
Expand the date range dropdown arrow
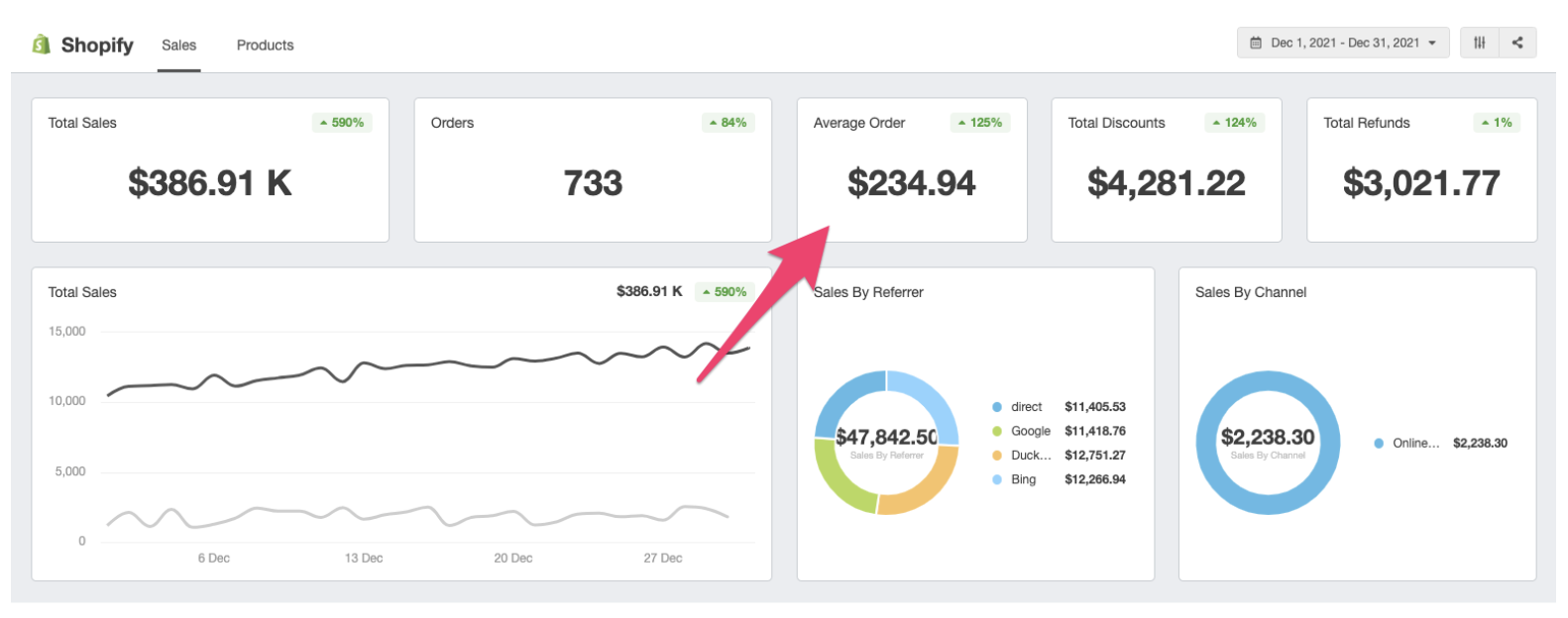click(x=1432, y=43)
